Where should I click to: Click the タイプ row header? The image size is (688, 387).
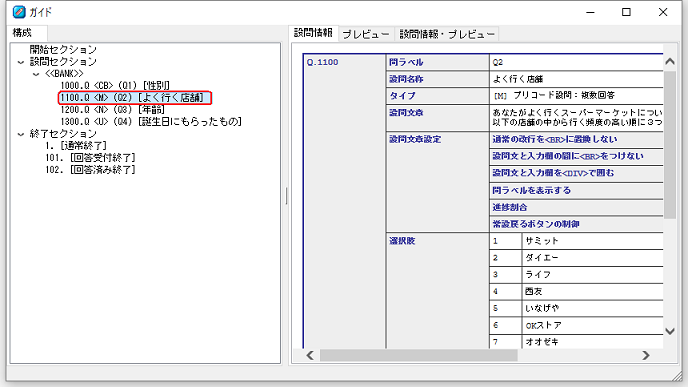click(x=437, y=96)
